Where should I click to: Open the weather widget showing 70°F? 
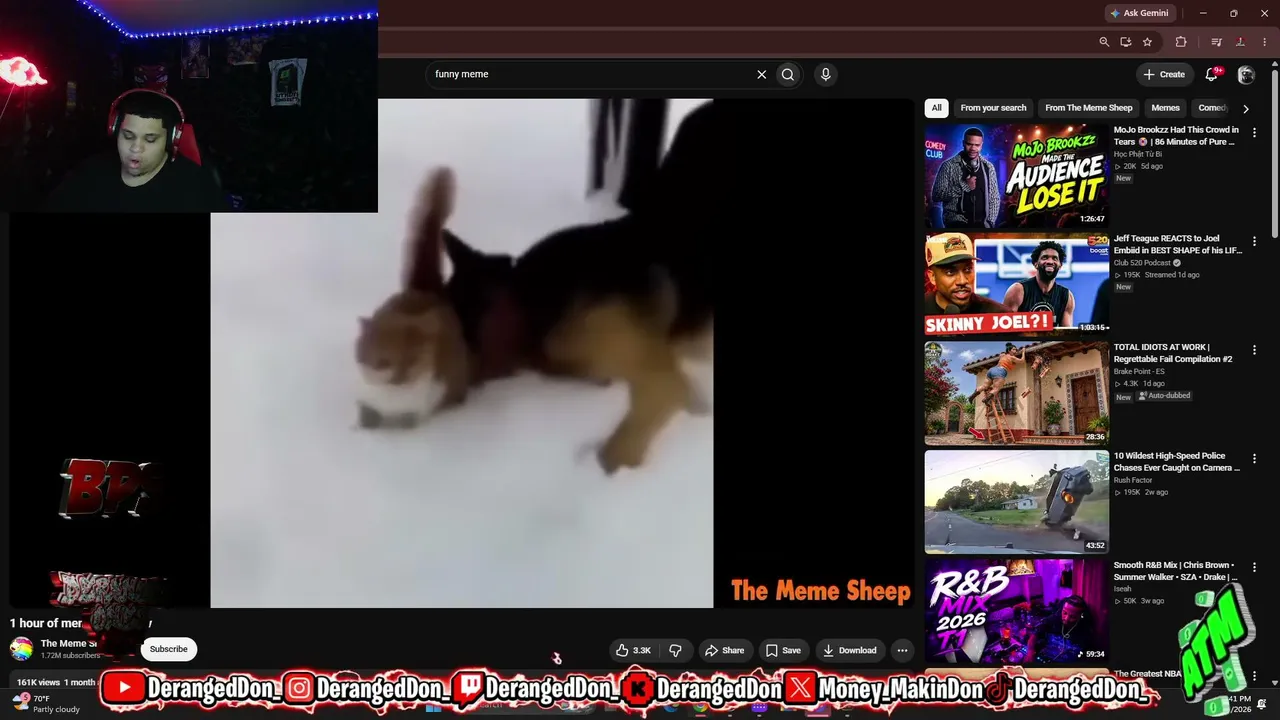tap(46, 704)
